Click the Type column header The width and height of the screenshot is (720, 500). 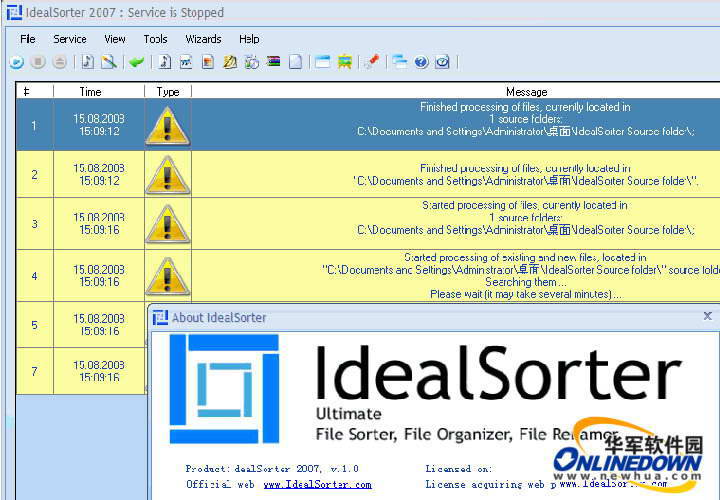click(x=168, y=91)
